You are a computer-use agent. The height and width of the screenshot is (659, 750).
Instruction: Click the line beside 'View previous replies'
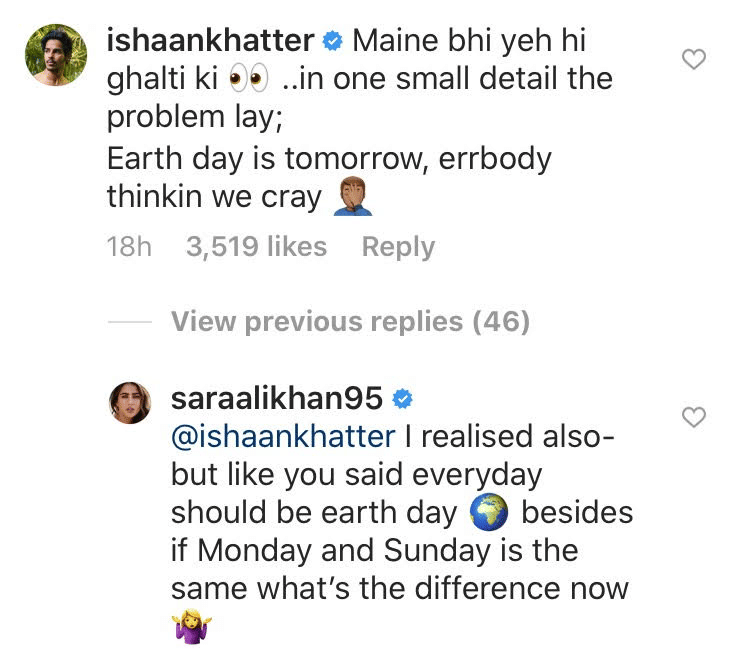click(129, 322)
